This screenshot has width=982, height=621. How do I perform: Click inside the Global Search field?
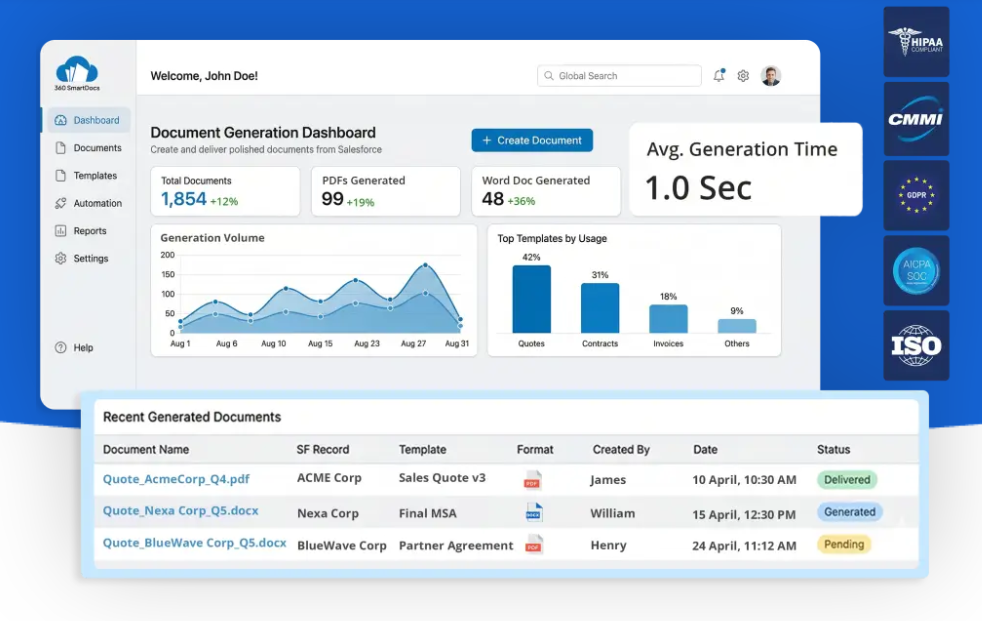point(619,76)
